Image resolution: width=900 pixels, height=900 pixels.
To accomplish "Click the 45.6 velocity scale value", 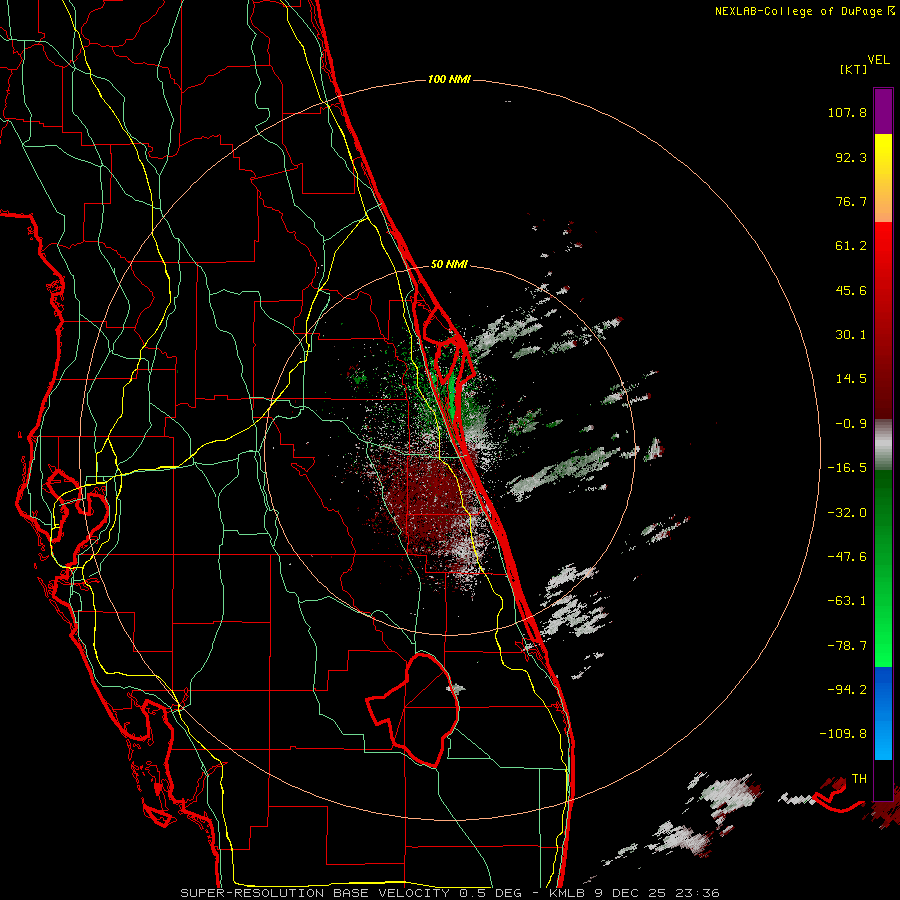I will pyautogui.click(x=851, y=290).
